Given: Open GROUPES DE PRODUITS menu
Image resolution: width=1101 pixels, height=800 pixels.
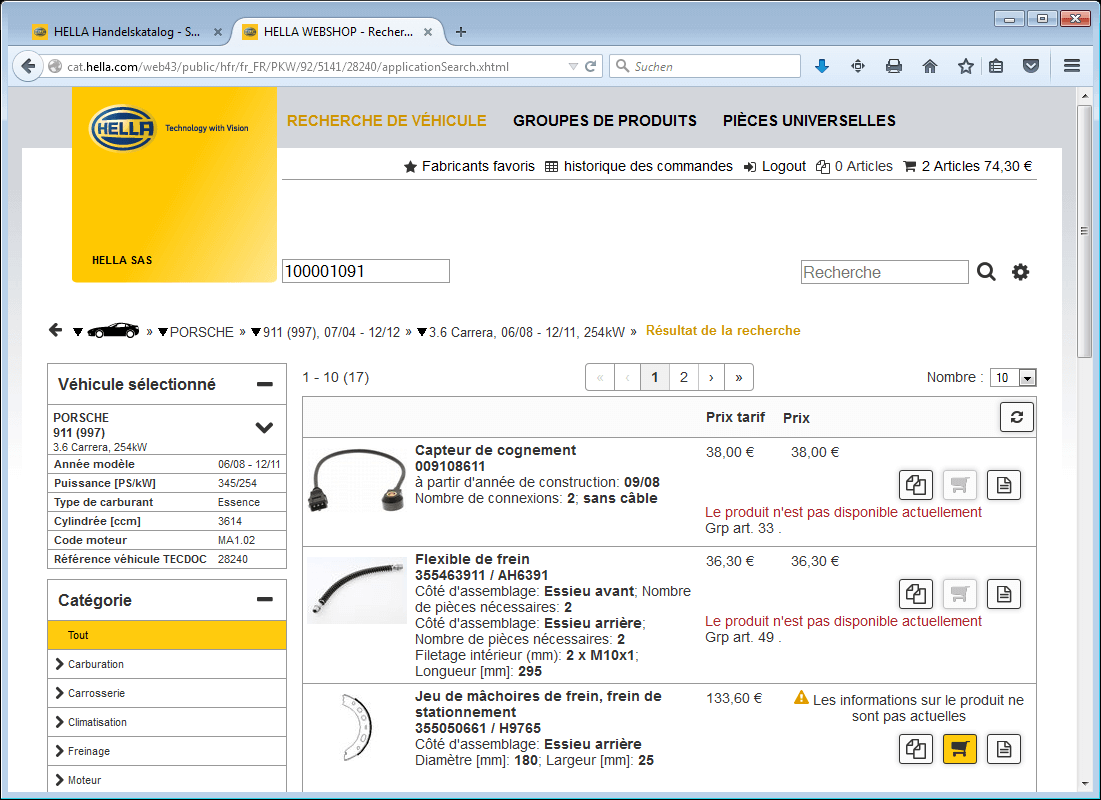Looking at the screenshot, I should coord(605,121).
